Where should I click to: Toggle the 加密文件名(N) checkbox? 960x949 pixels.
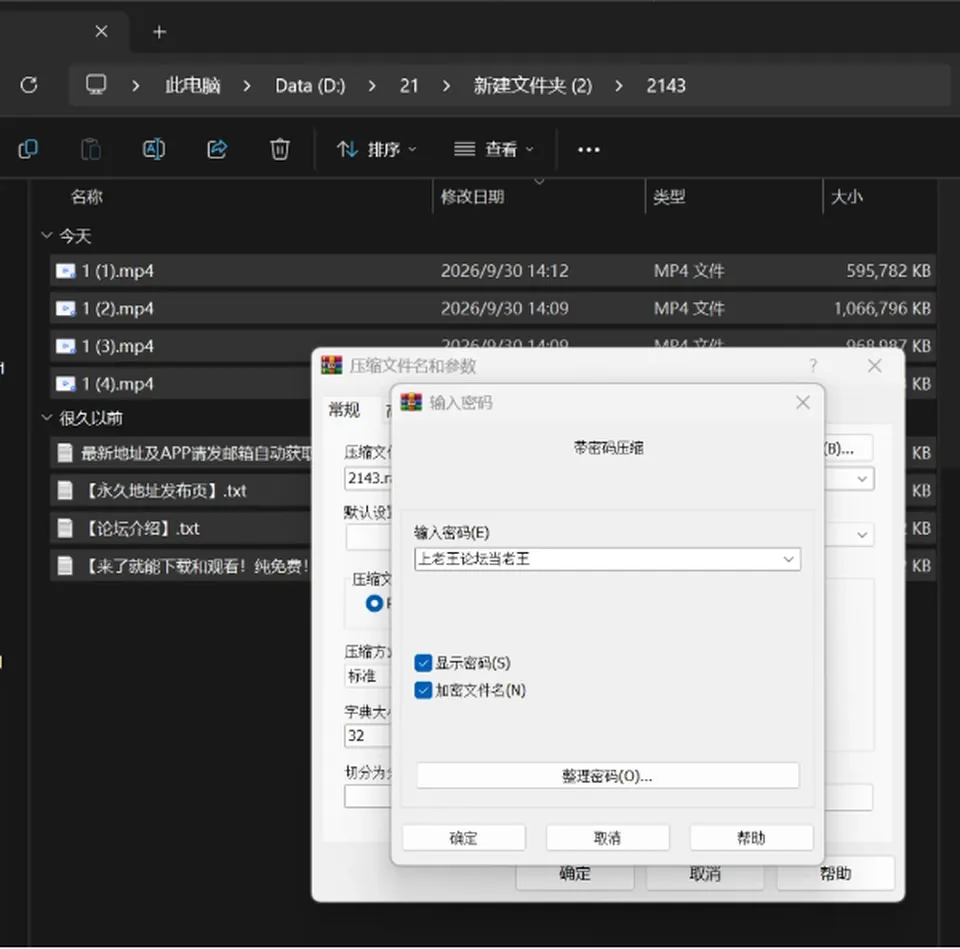tap(423, 690)
